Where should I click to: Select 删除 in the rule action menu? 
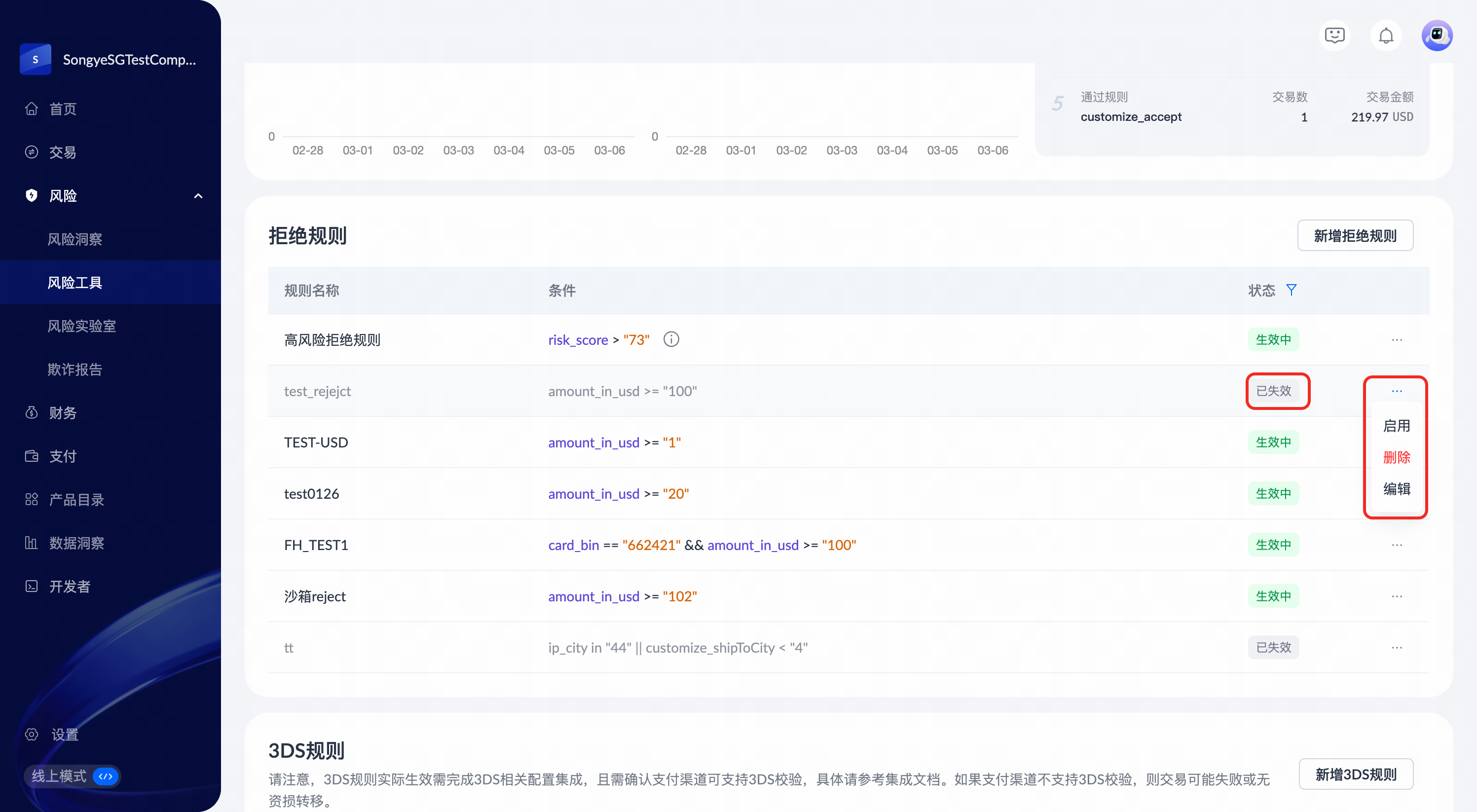coord(1396,458)
